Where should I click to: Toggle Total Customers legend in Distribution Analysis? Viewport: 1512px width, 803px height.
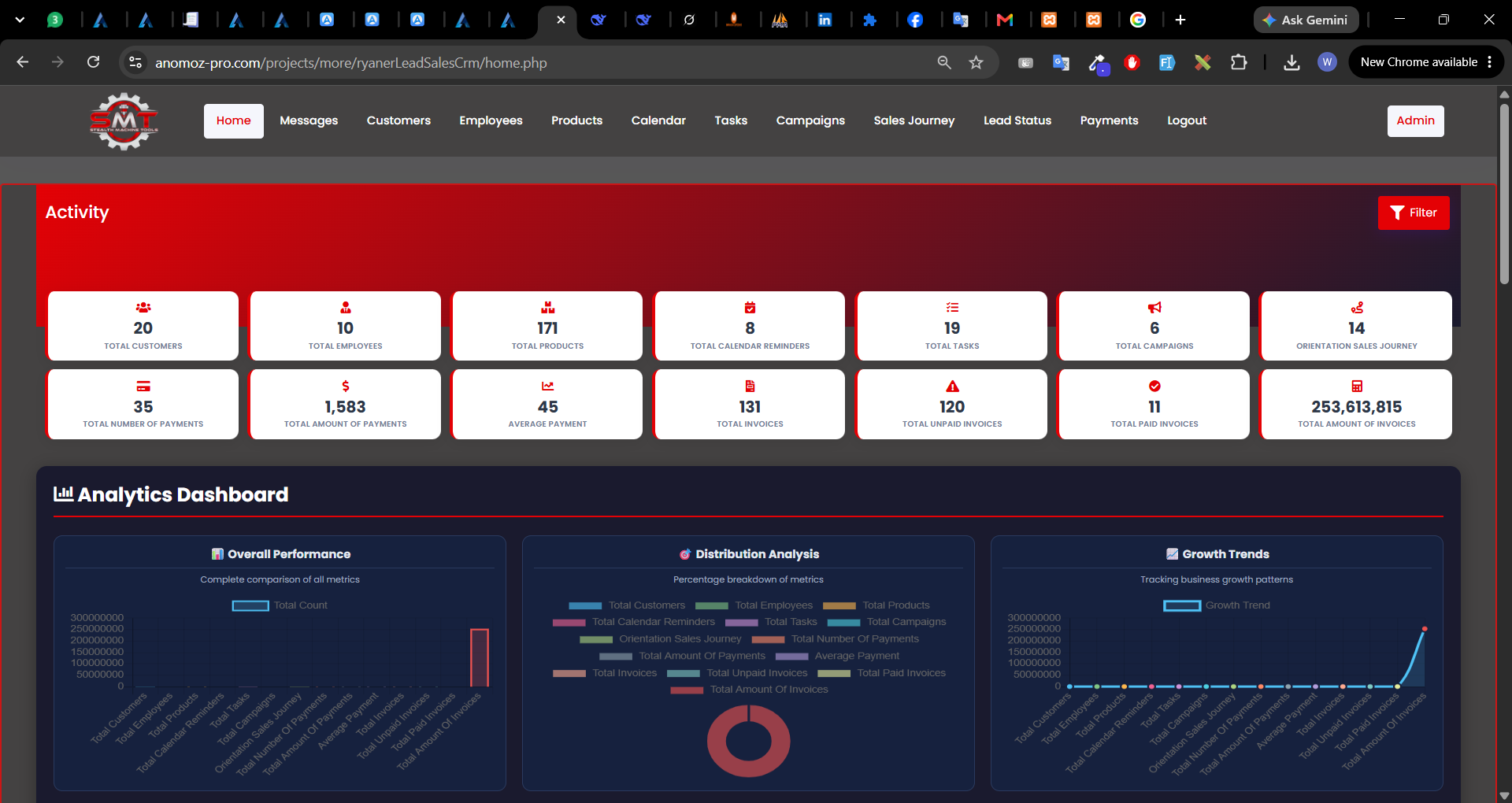tap(627, 605)
